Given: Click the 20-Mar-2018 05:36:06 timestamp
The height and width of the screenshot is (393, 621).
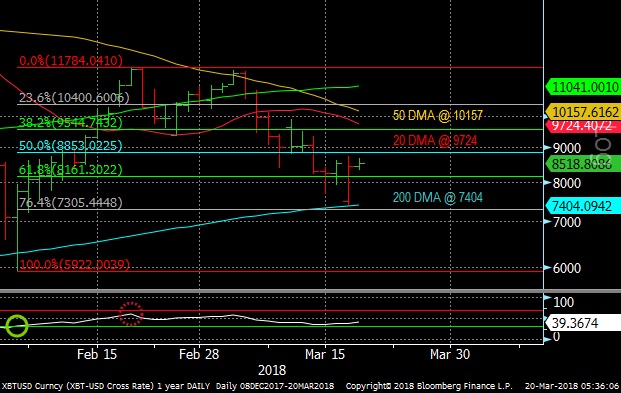Looking at the screenshot, I should click(572, 386).
